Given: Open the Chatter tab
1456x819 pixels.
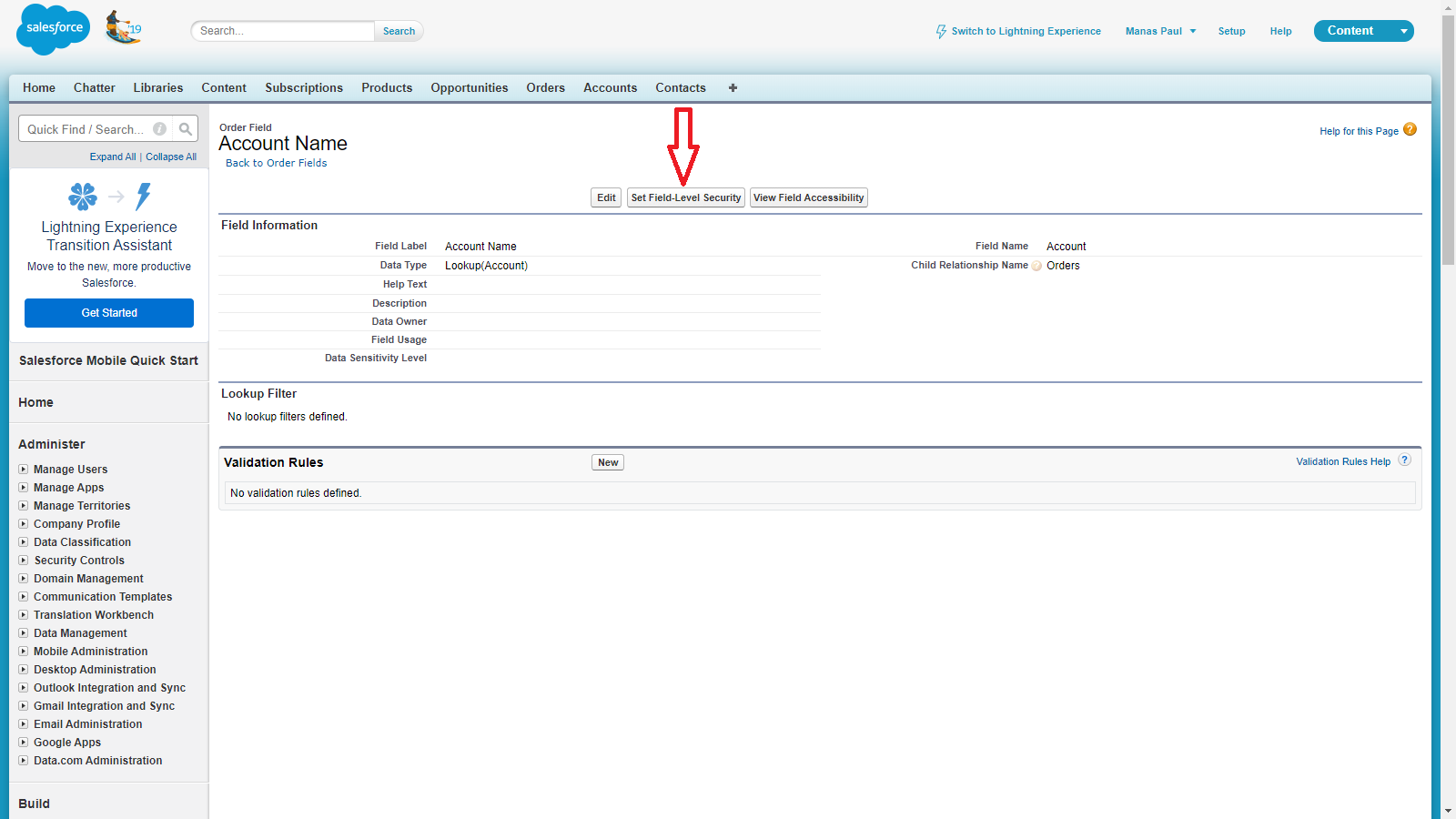Looking at the screenshot, I should click(x=95, y=88).
